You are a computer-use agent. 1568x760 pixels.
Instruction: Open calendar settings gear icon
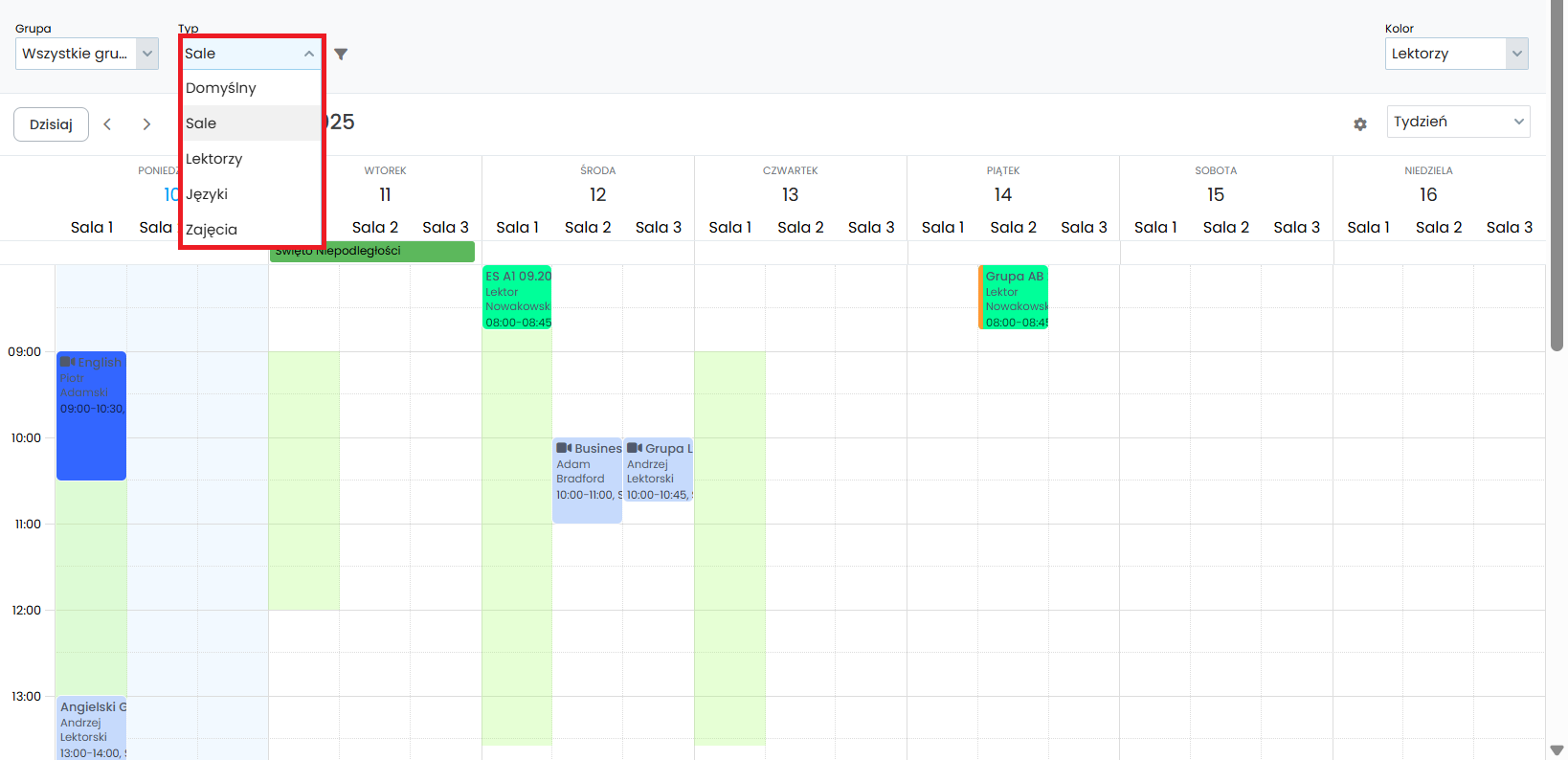(x=1359, y=124)
